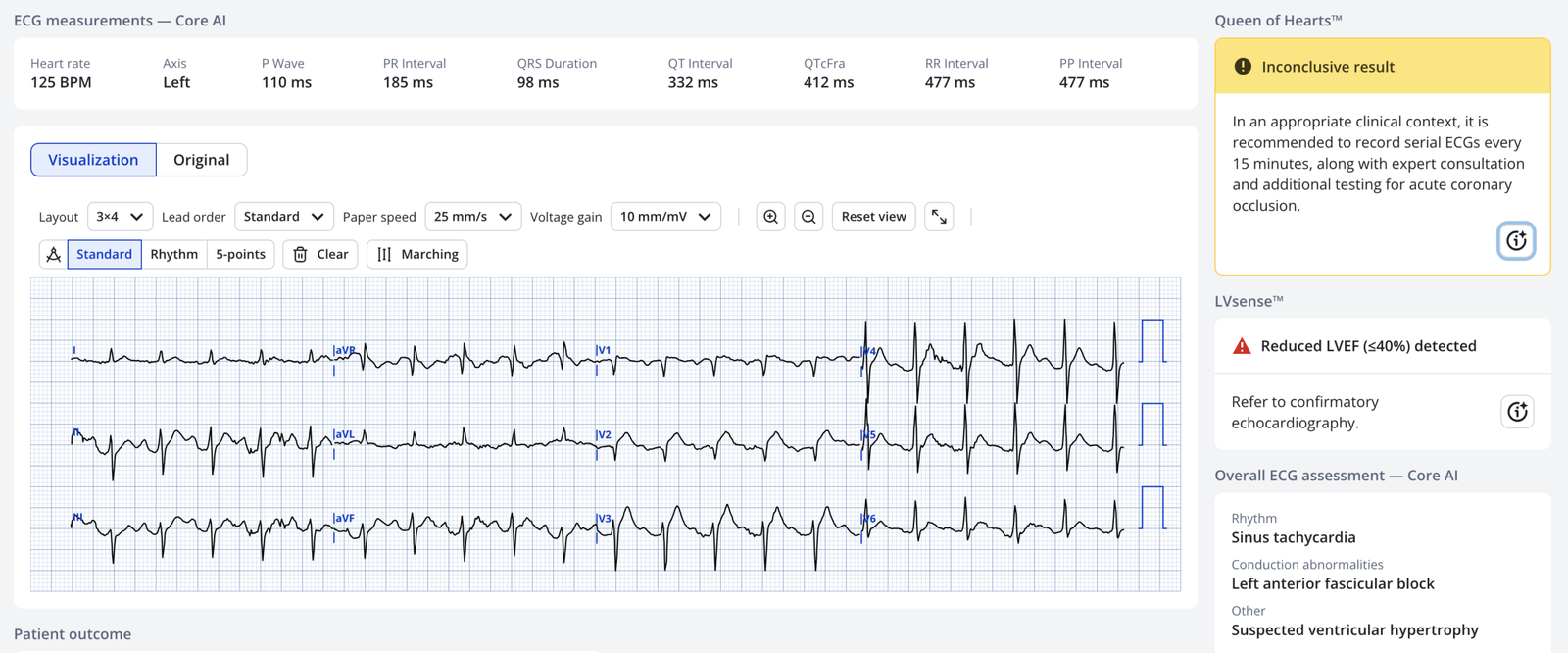Click the PR Interval 185 ms value
Image resolution: width=1568 pixels, height=653 pixels.
(x=408, y=82)
